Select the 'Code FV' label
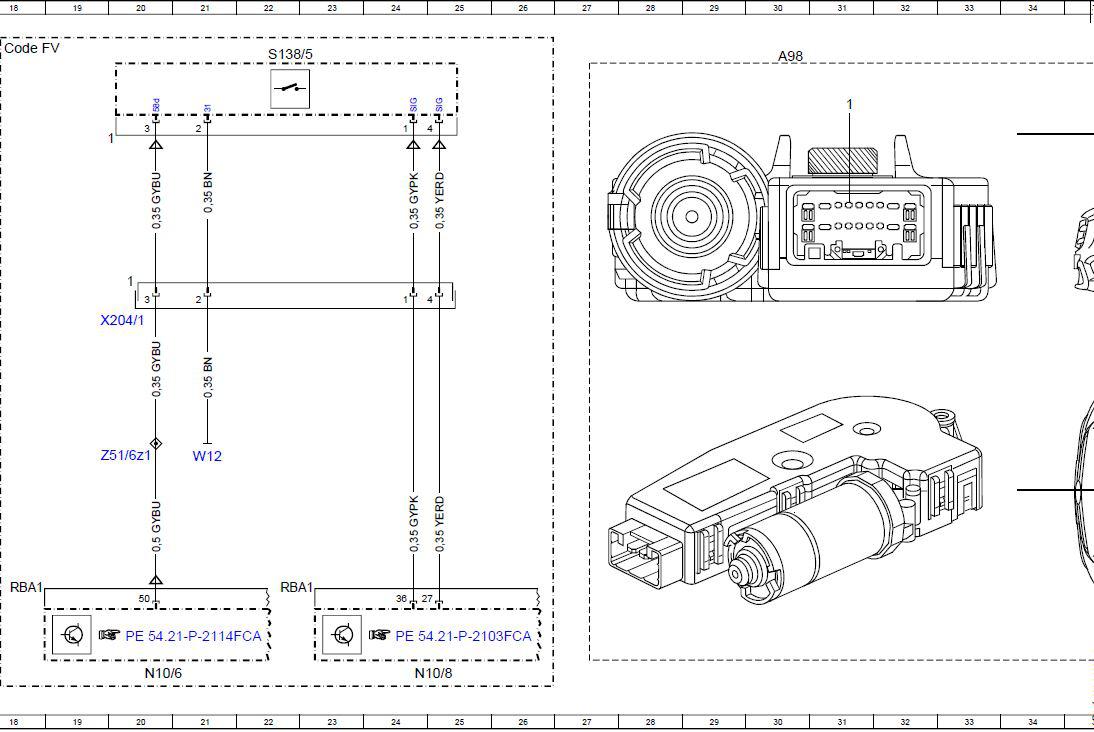This screenshot has width=1094, height=732. (32, 48)
